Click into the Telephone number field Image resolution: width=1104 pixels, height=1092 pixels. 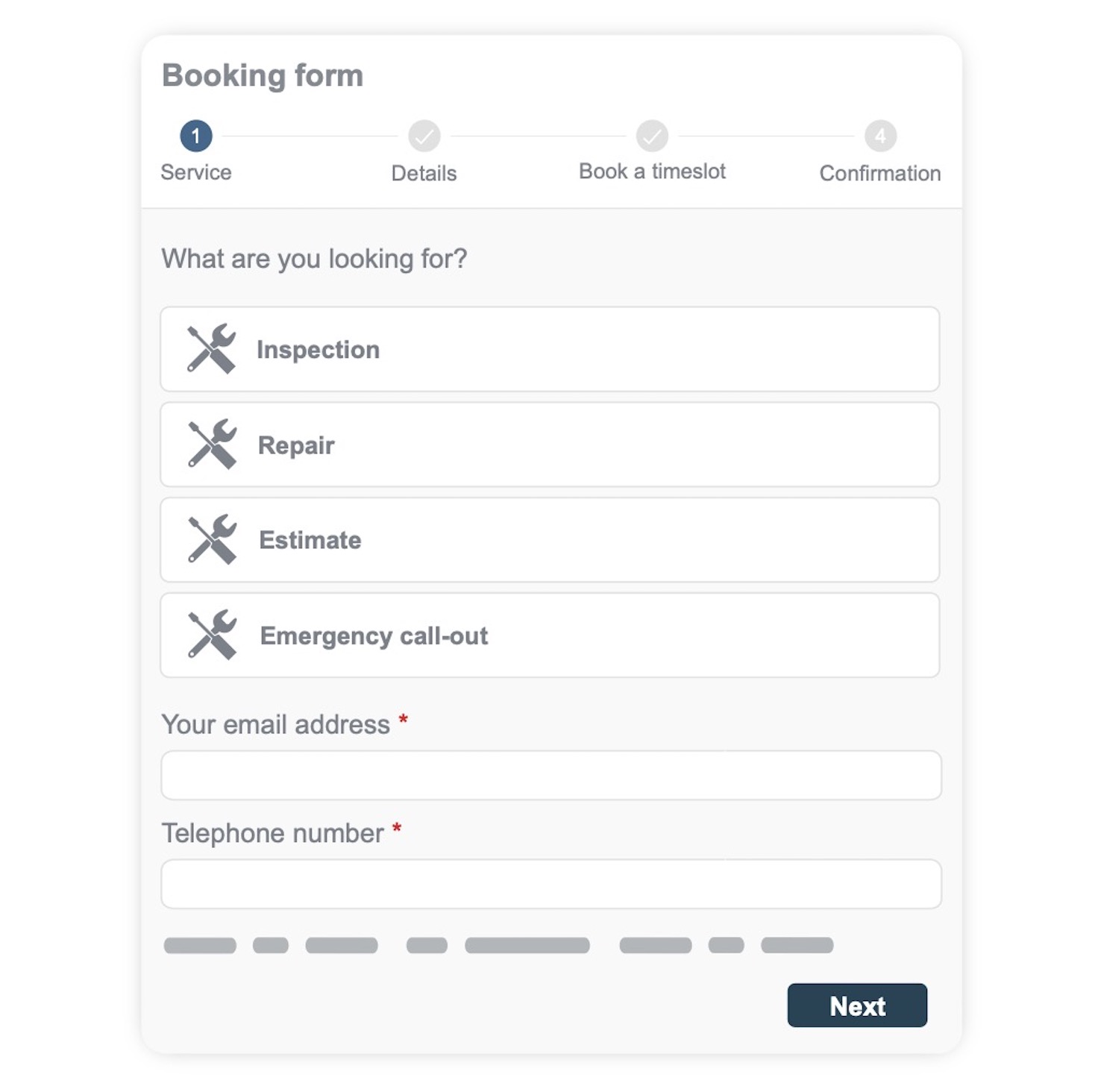pos(551,884)
